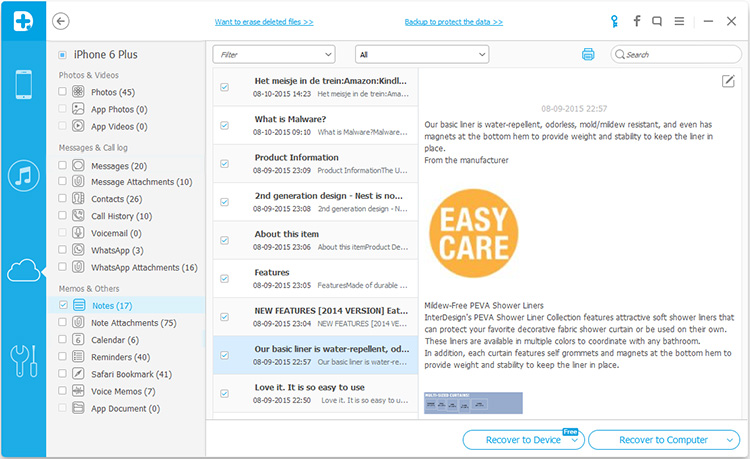The width and height of the screenshot is (750, 459).
Task: Open the 'Love it. It is so easy' note
Action: click(316, 393)
